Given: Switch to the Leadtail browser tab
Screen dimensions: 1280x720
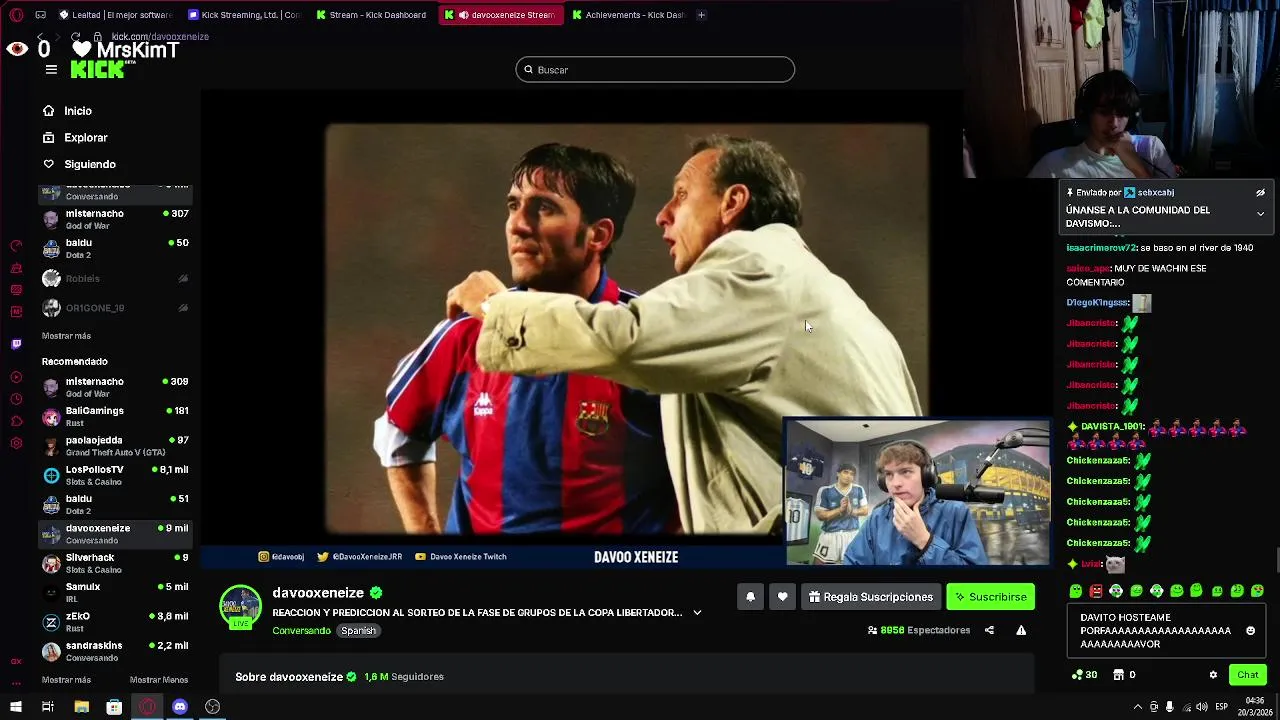Looking at the screenshot, I should point(117,15).
